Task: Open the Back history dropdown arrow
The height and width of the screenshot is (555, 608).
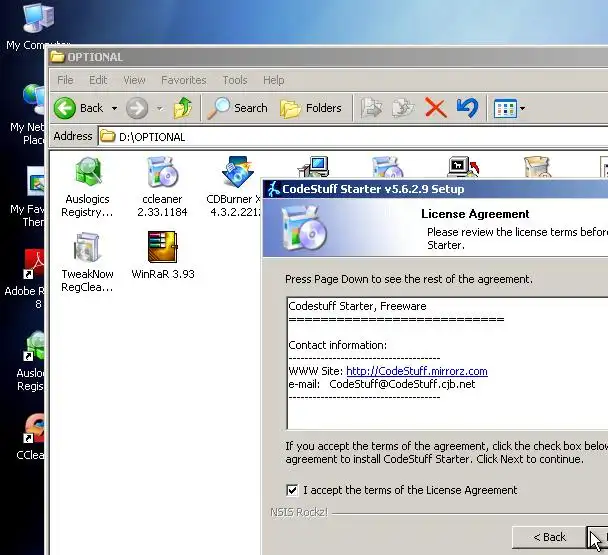Action: pyautogui.click(x=114, y=108)
